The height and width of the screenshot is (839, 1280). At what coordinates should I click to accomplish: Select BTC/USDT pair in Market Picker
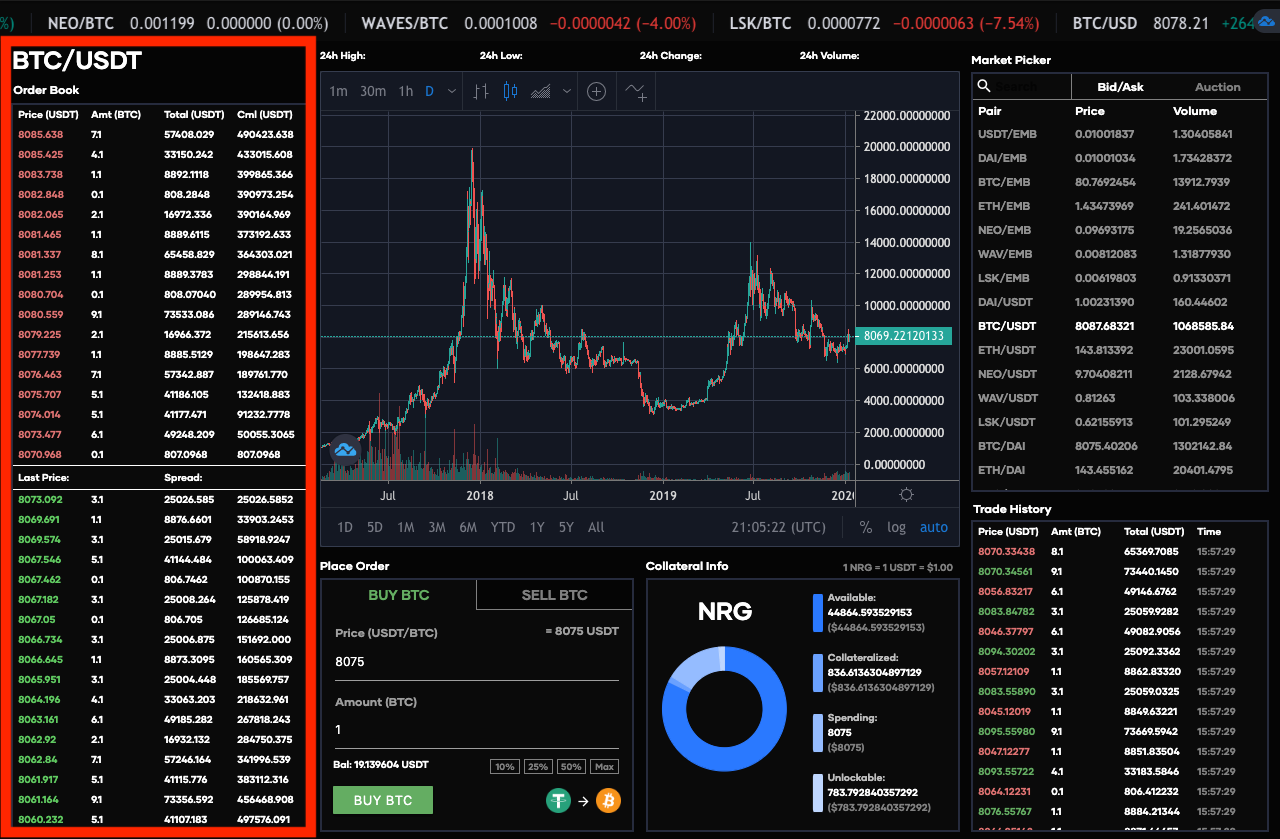click(x=1120, y=326)
